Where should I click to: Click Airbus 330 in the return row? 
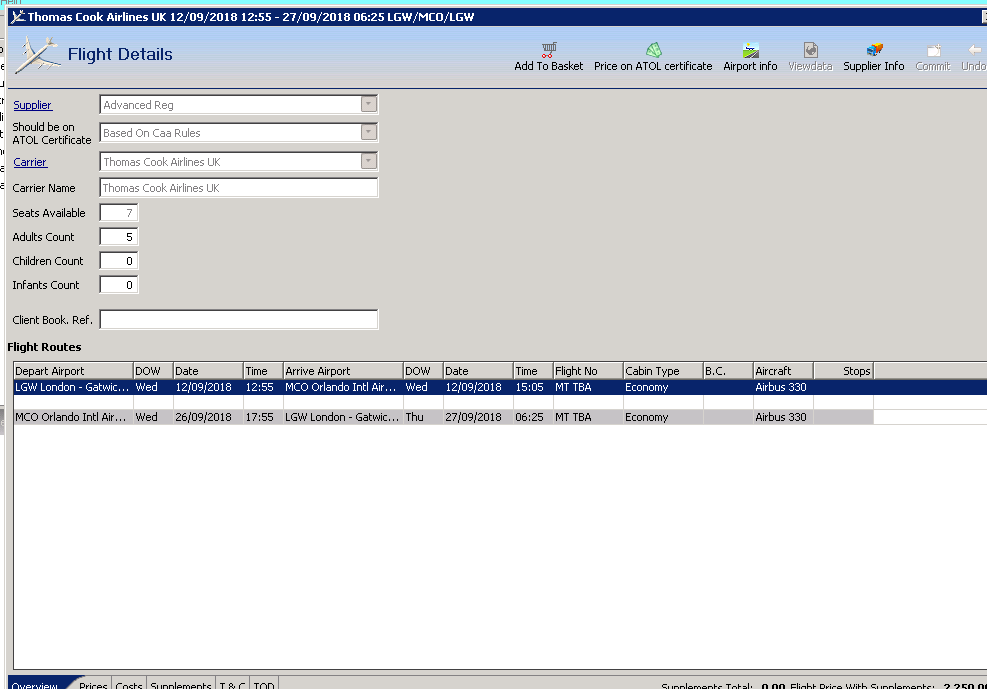pos(783,417)
